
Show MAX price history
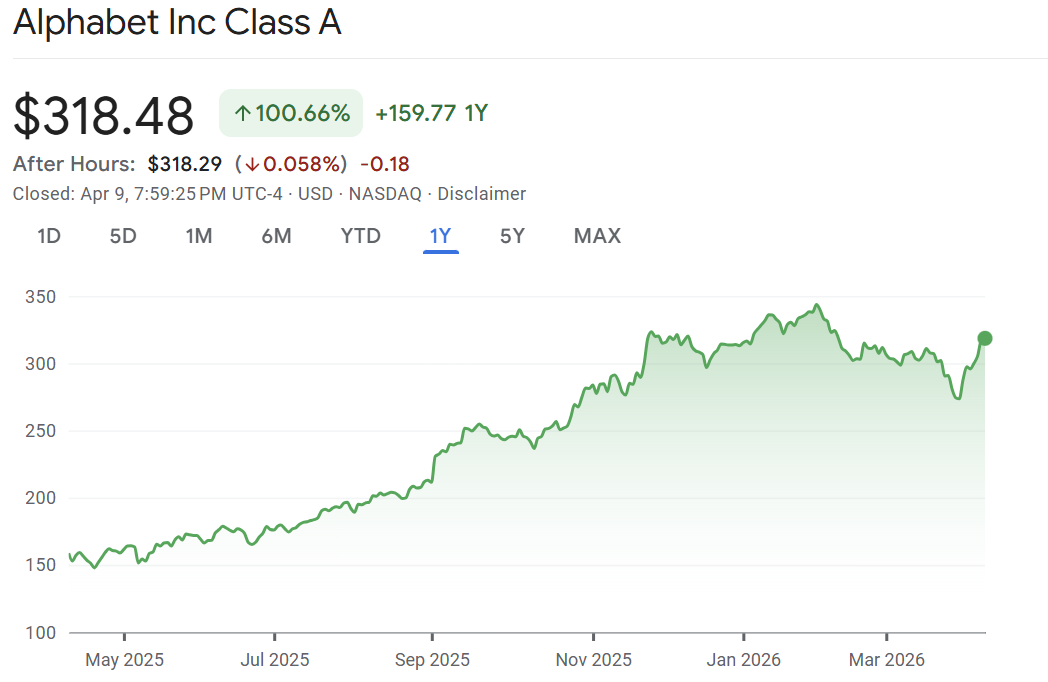pyautogui.click(x=597, y=236)
